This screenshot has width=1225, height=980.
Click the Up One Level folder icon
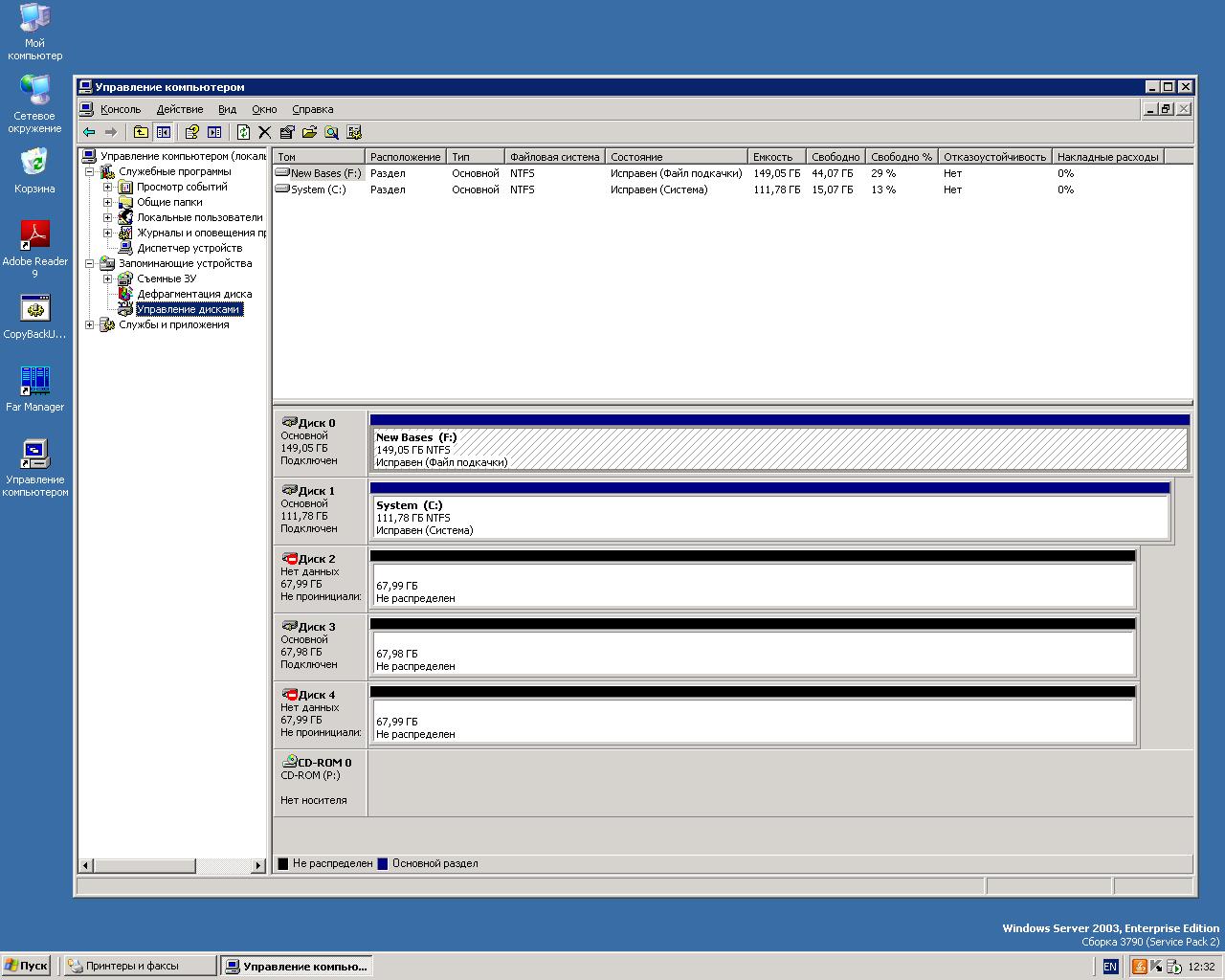pos(141,132)
